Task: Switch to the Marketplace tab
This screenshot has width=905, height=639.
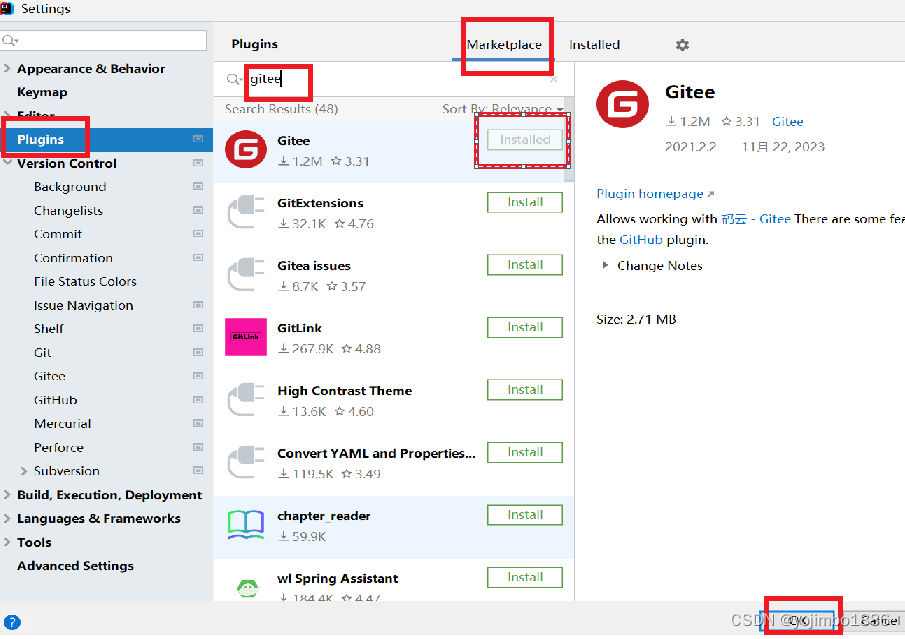Action: [x=504, y=45]
